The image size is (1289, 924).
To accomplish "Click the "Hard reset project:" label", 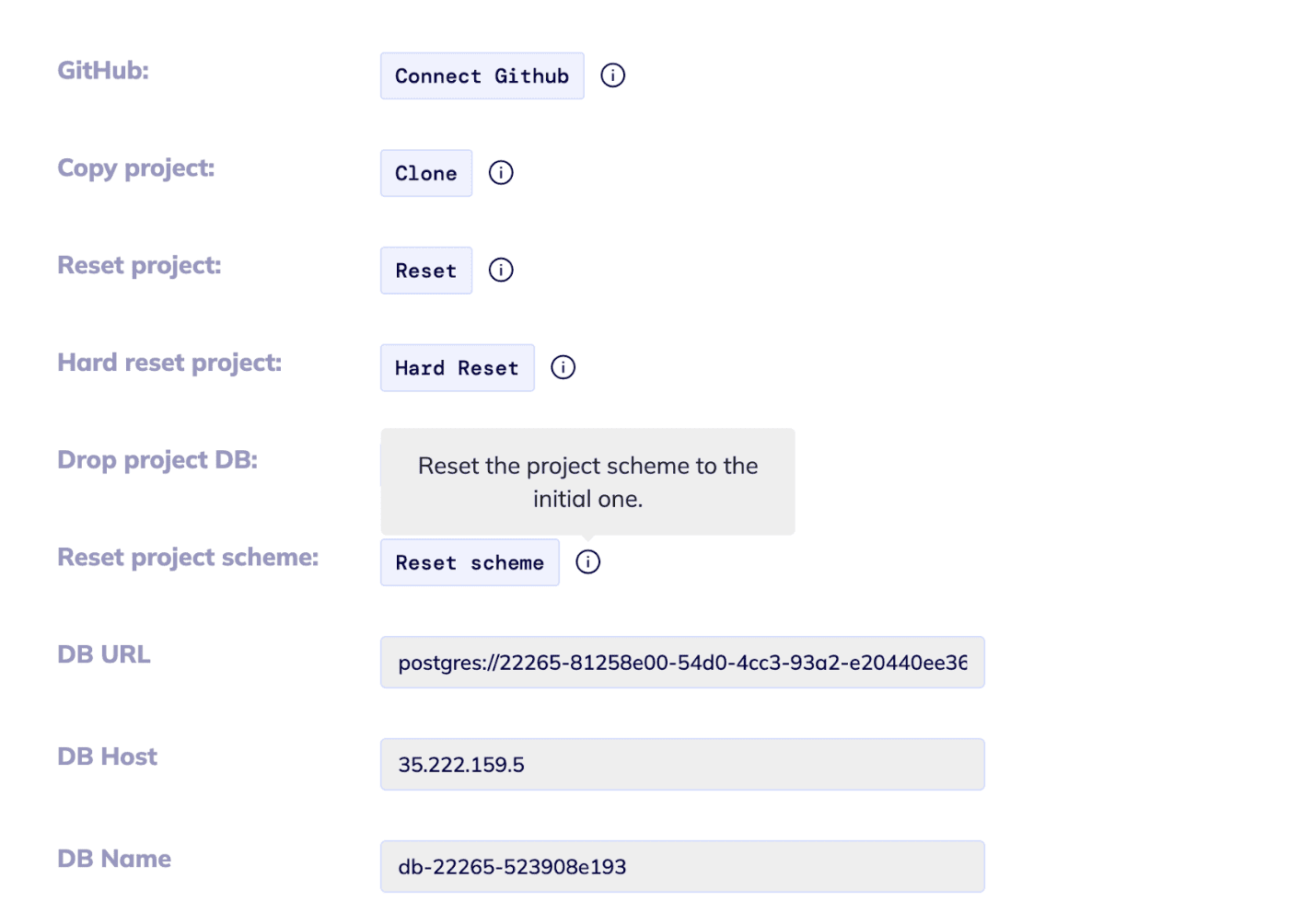I will point(169,363).
